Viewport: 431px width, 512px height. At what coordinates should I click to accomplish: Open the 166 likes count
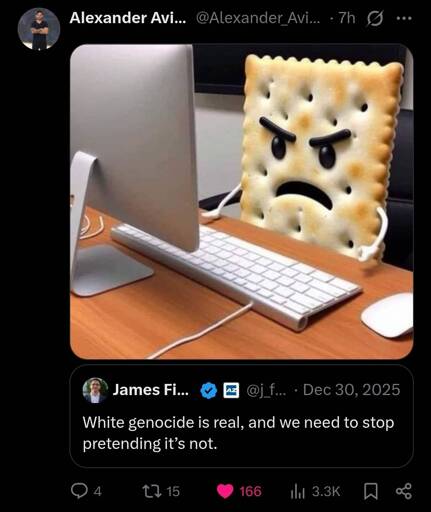click(x=250, y=491)
